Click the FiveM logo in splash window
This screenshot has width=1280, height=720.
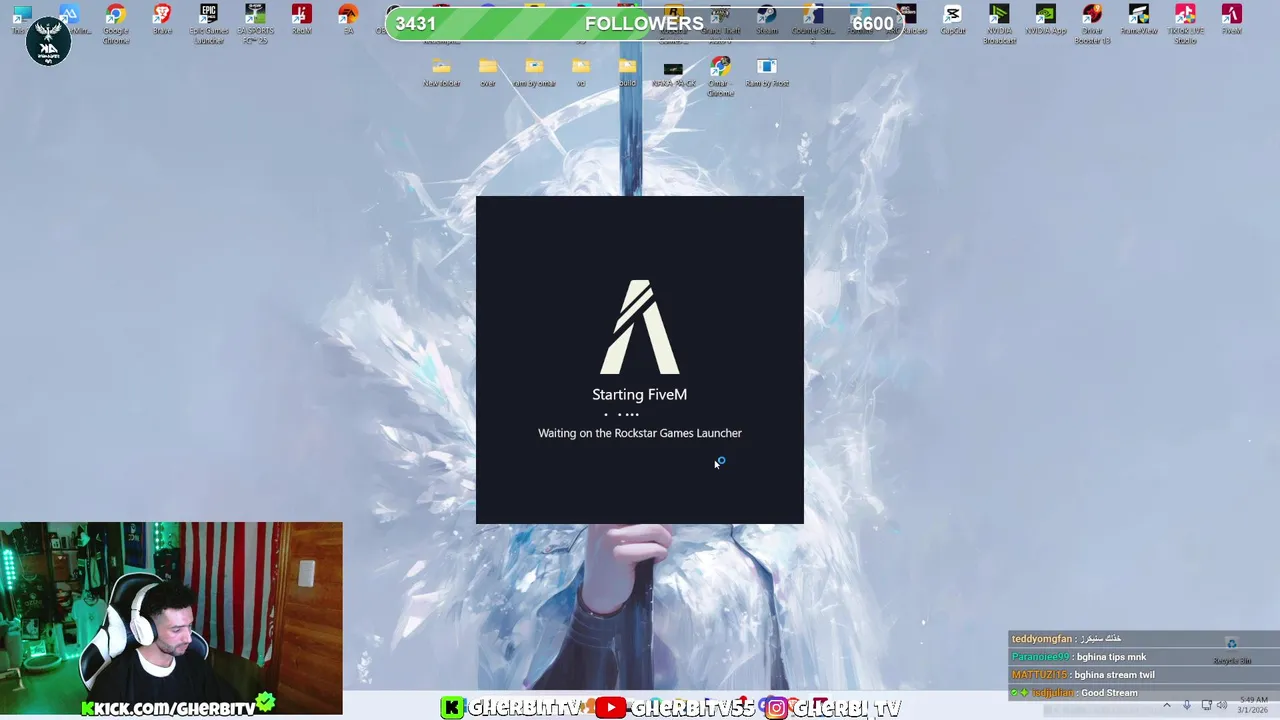pos(640,327)
